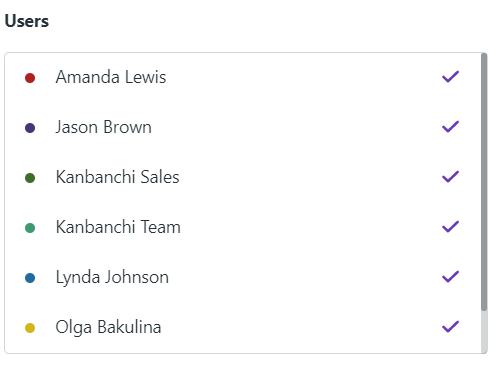The width and height of the screenshot is (499, 367).
Task: Choose Kanbanchi Sales in the users list
Action: pyautogui.click(x=117, y=177)
